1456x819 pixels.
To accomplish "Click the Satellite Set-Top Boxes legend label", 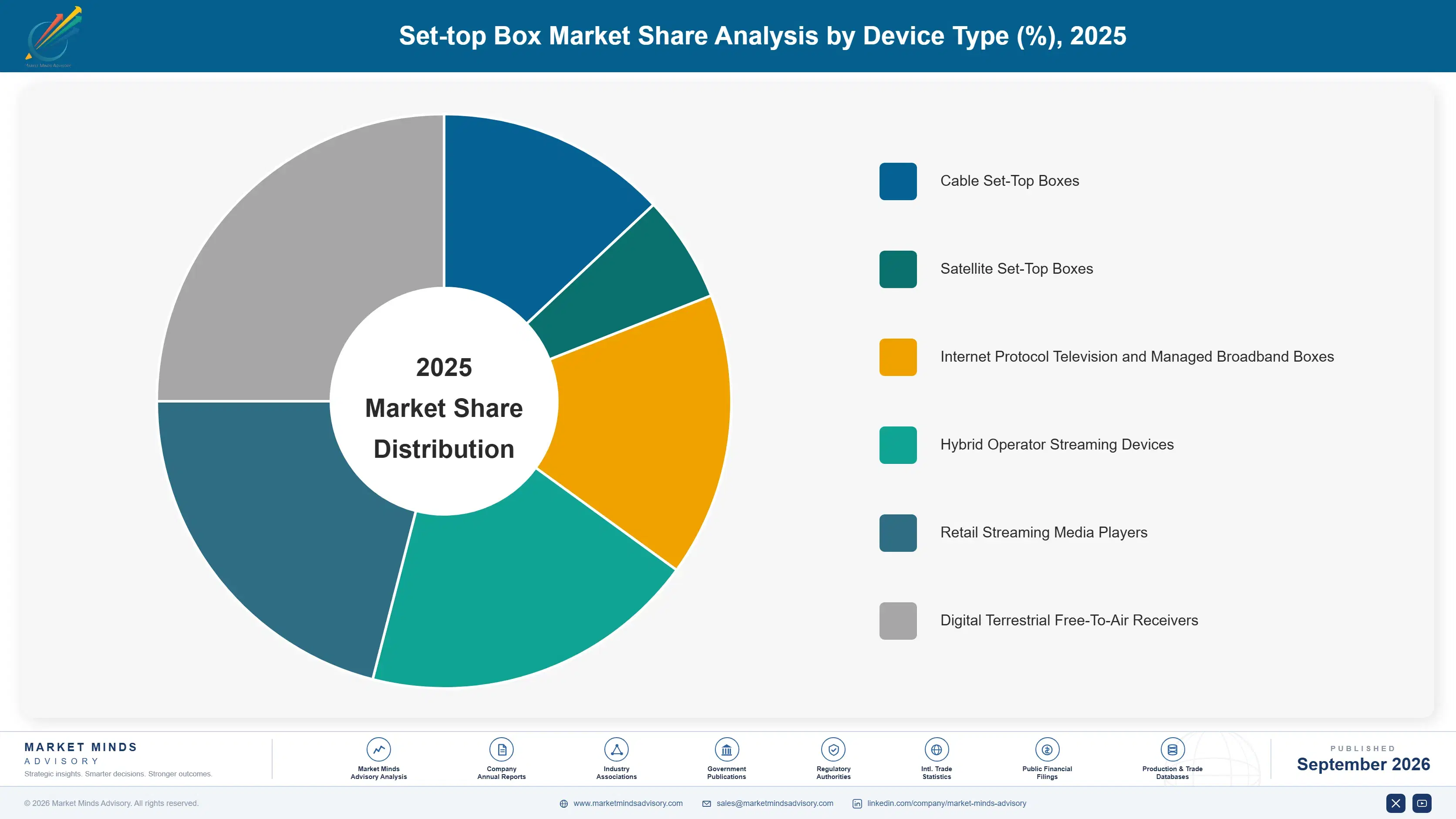I will [x=1016, y=269].
